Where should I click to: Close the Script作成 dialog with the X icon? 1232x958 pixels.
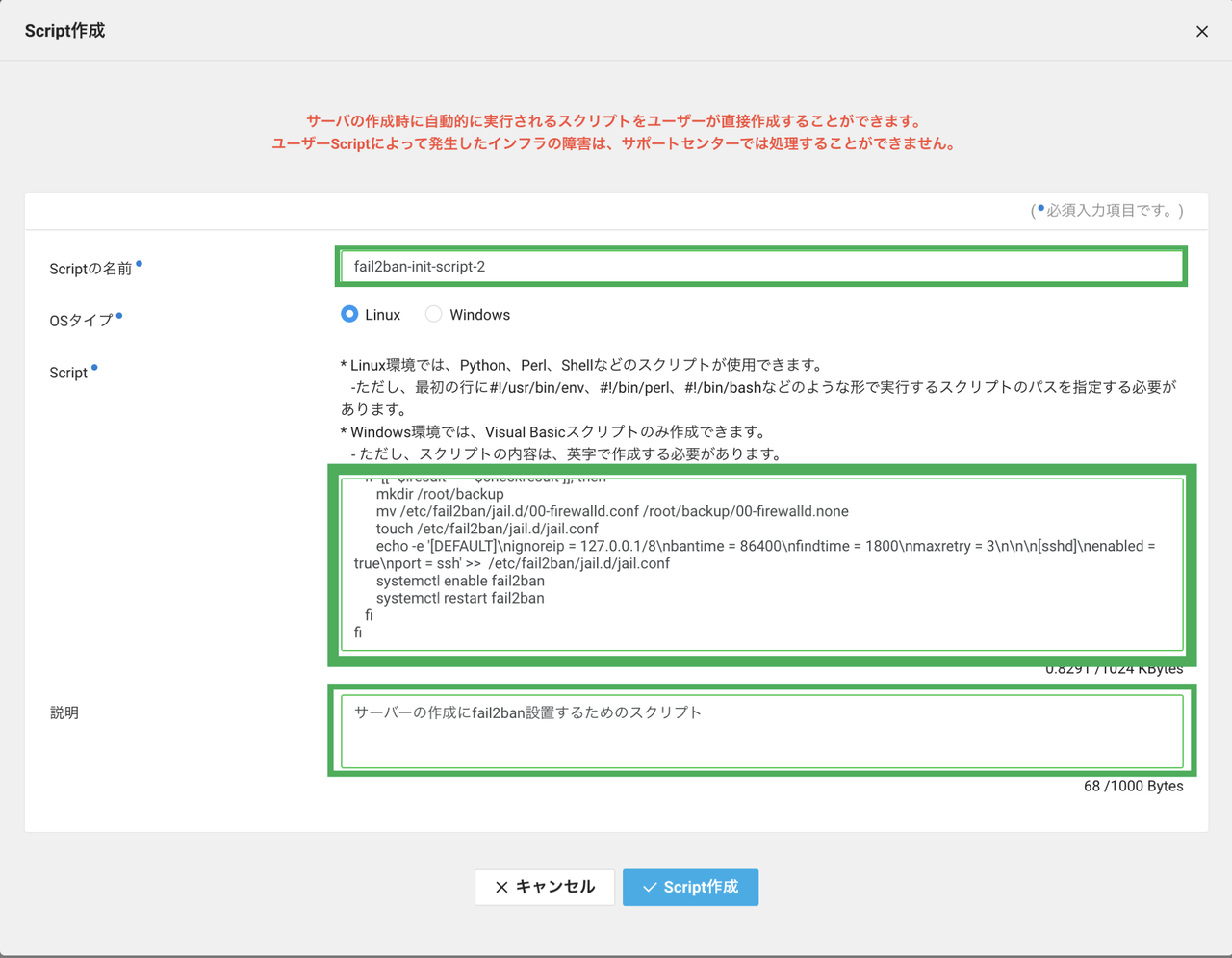[x=1201, y=31]
